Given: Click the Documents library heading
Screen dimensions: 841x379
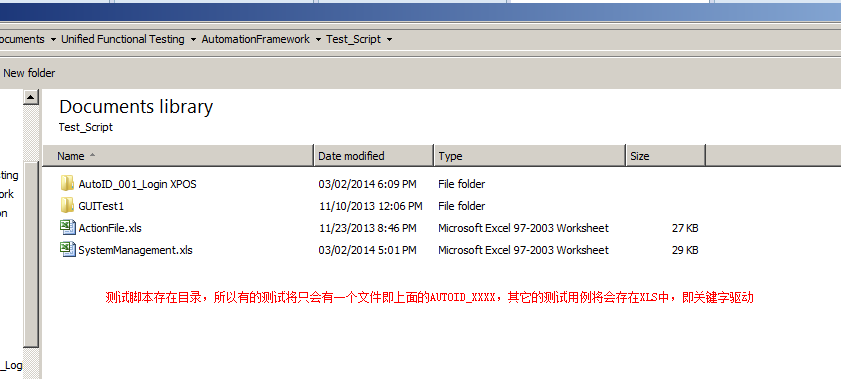Looking at the screenshot, I should coord(136,107).
